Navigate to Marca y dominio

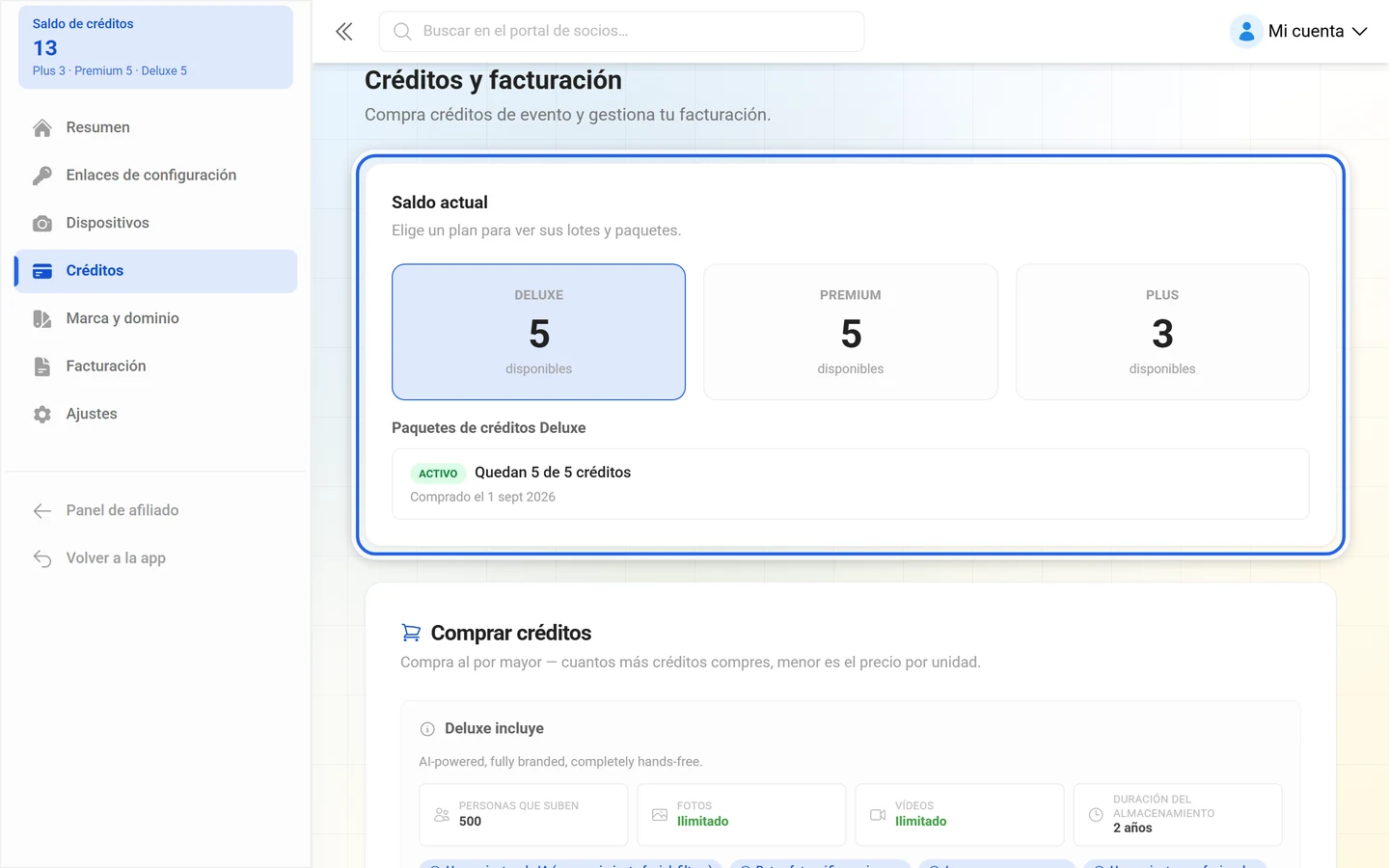155,319
